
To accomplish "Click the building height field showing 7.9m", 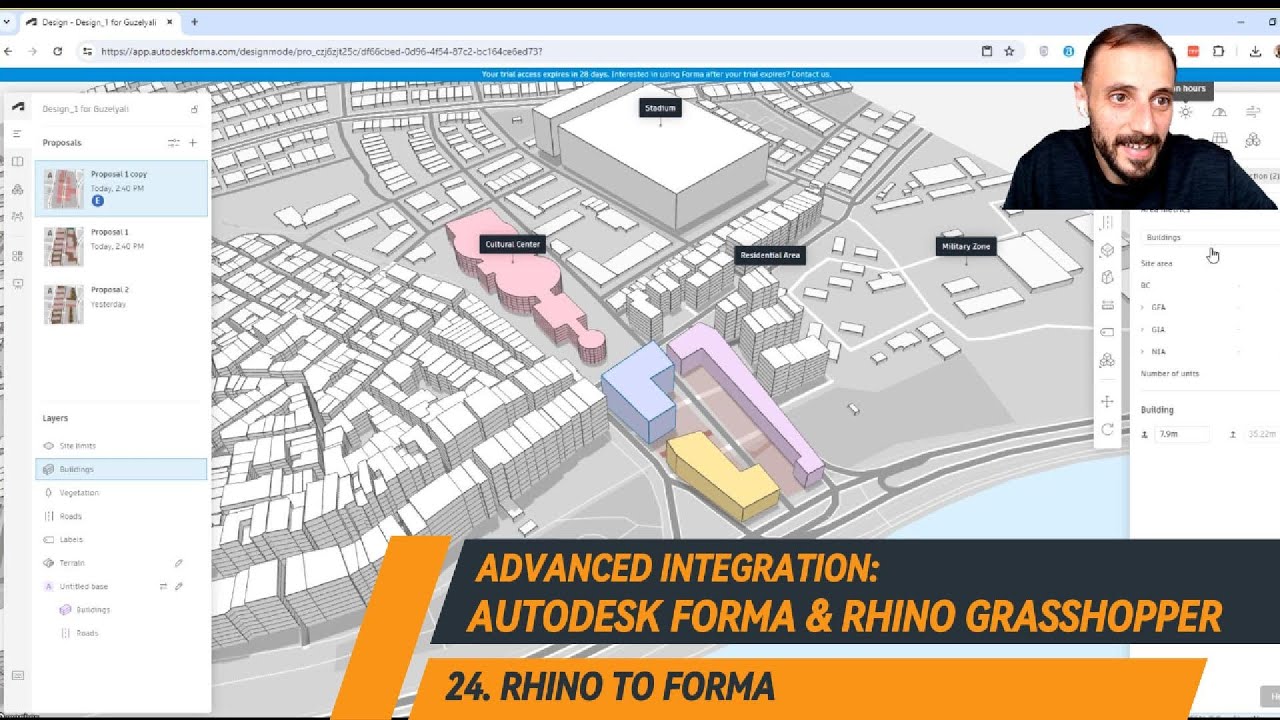I will [1181, 434].
